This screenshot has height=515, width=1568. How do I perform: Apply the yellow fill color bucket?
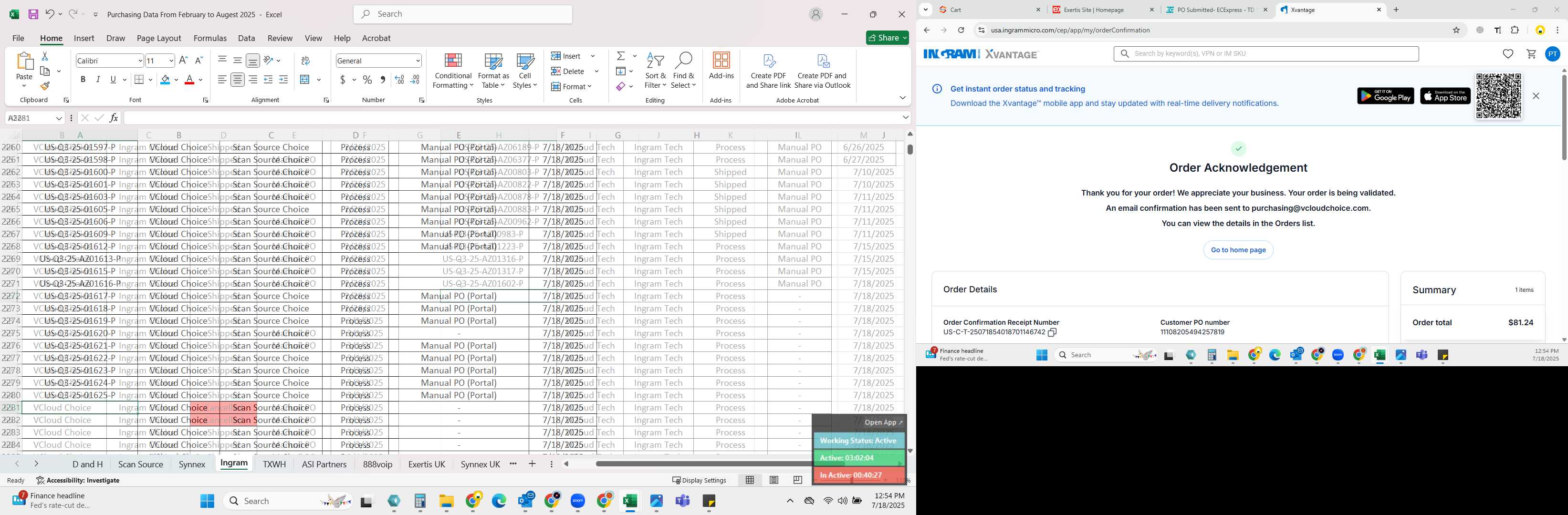click(x=165, y=80)
